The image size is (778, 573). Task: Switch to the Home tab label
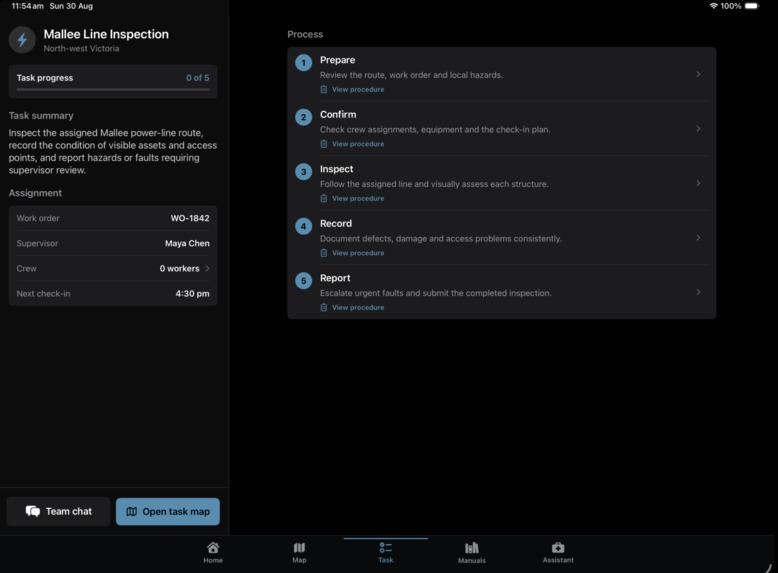213,560
